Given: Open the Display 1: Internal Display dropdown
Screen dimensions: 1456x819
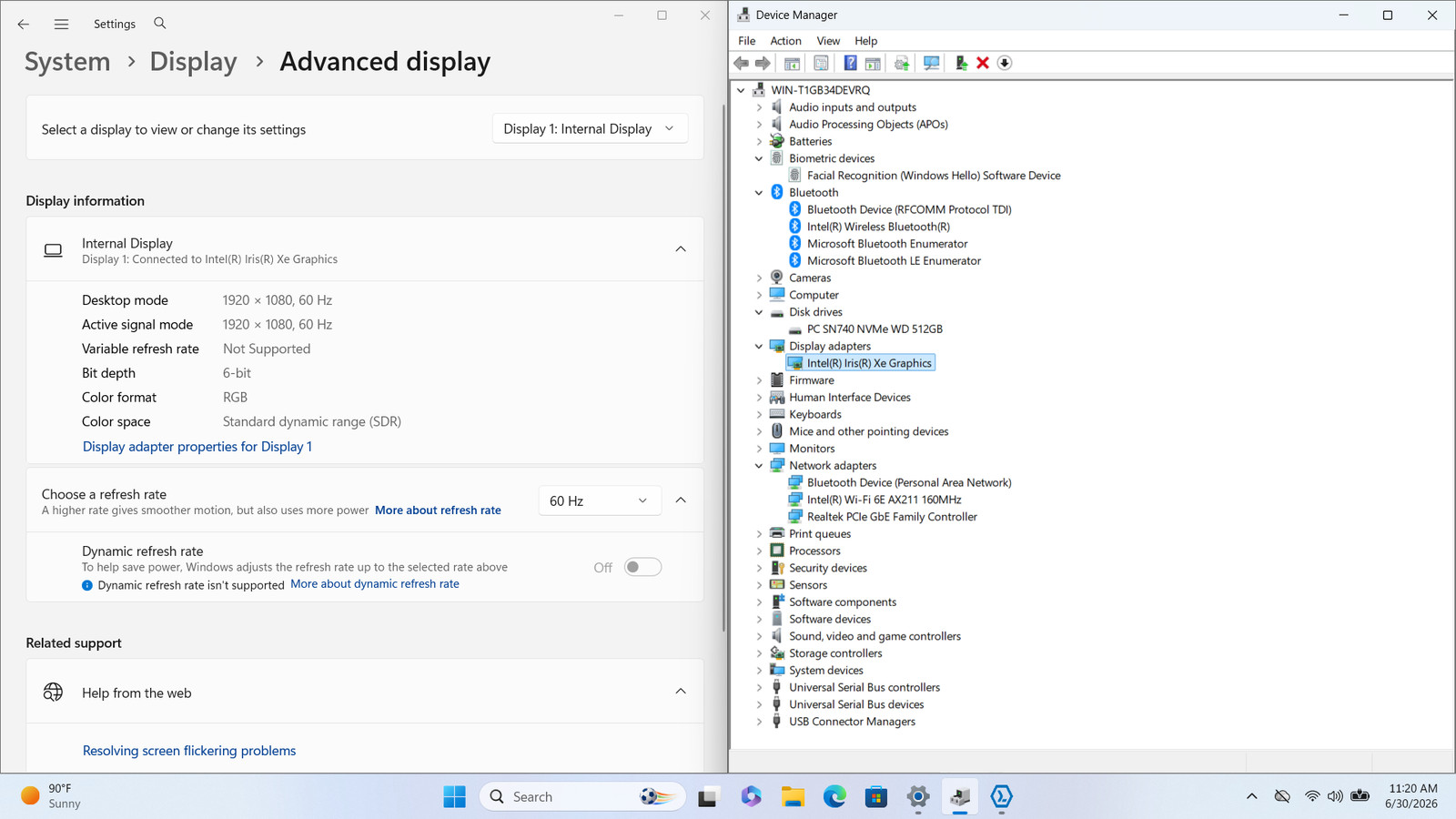Looking at the screenshot, I should click(x=590, y=128).
